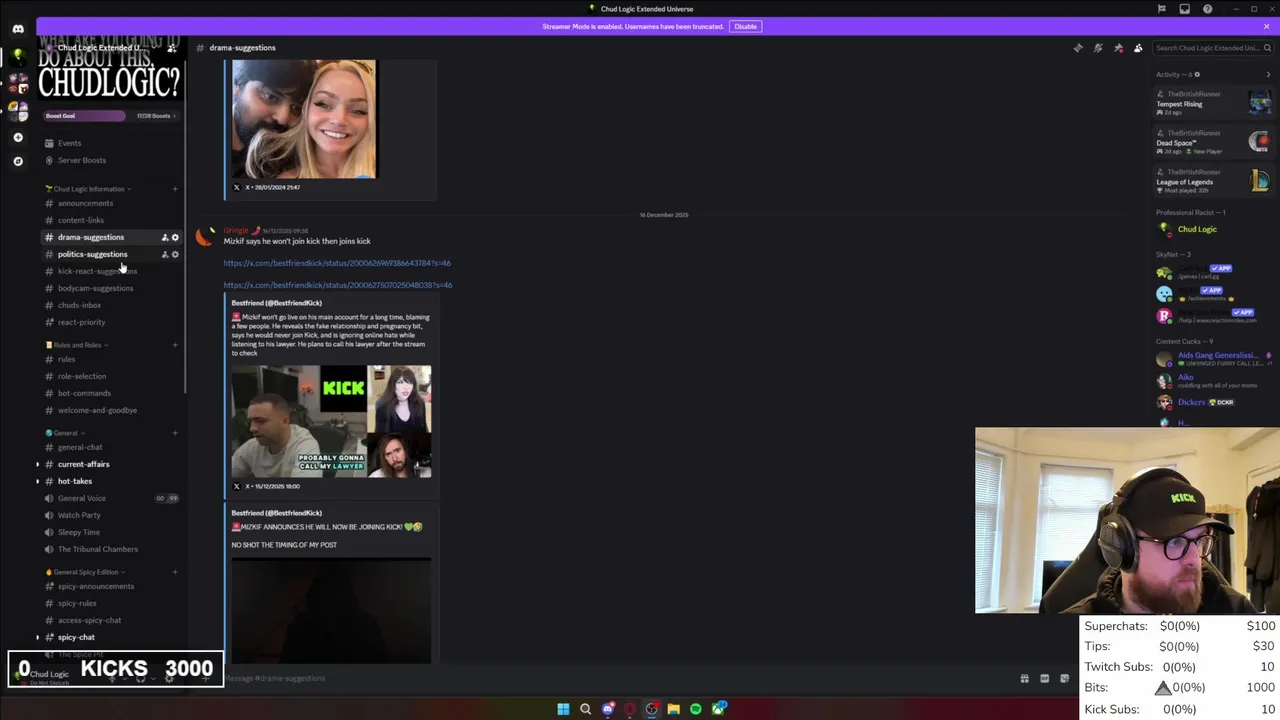Open chuds-inbox channel
This screenshot has width=1280, height=720.
pyautogui.click(x=79, y=305)
